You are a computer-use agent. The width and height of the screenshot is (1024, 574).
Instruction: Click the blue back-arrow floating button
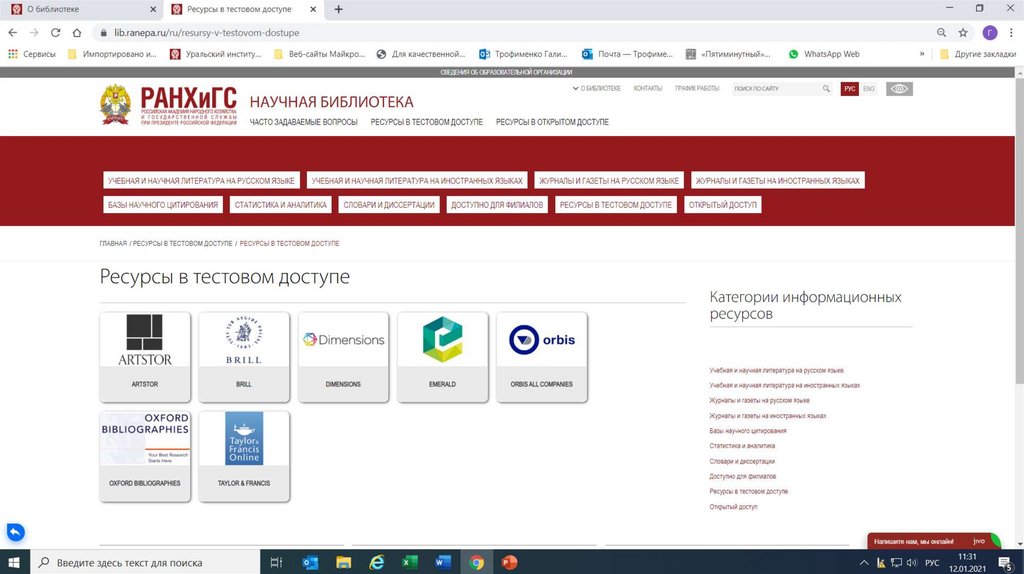click(x=16, y=532)
